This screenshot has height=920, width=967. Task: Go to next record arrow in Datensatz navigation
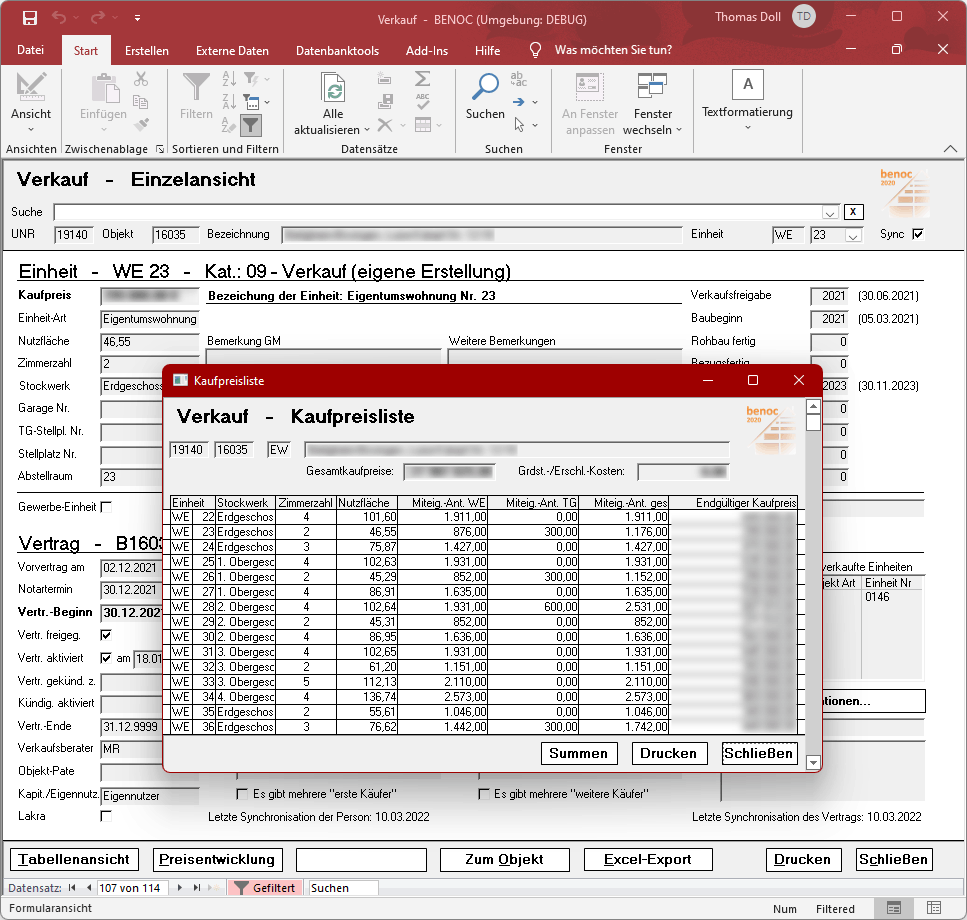pos(180,888)
